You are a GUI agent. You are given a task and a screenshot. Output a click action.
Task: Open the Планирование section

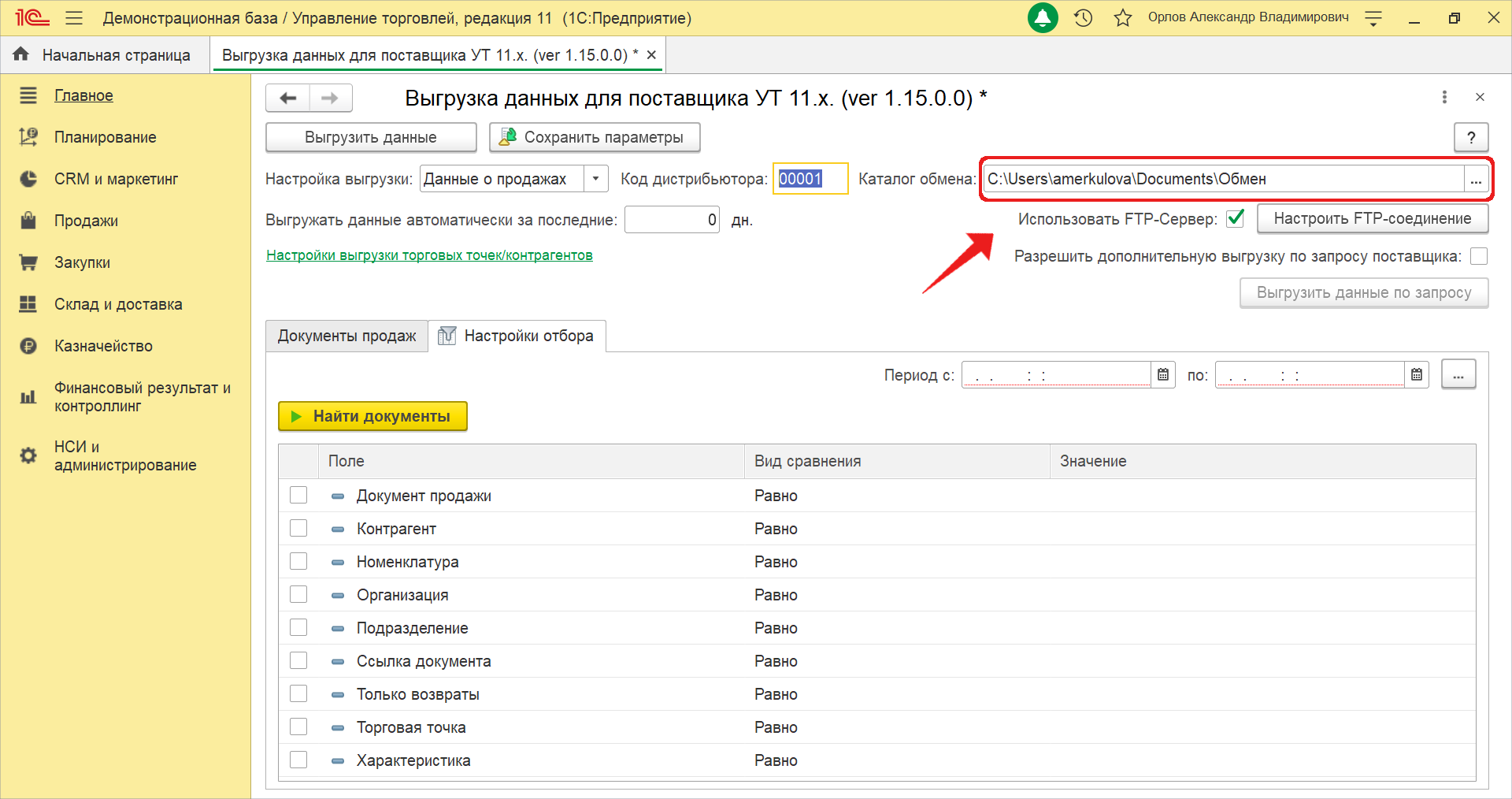pyautogui.click(x=105, y=137)
